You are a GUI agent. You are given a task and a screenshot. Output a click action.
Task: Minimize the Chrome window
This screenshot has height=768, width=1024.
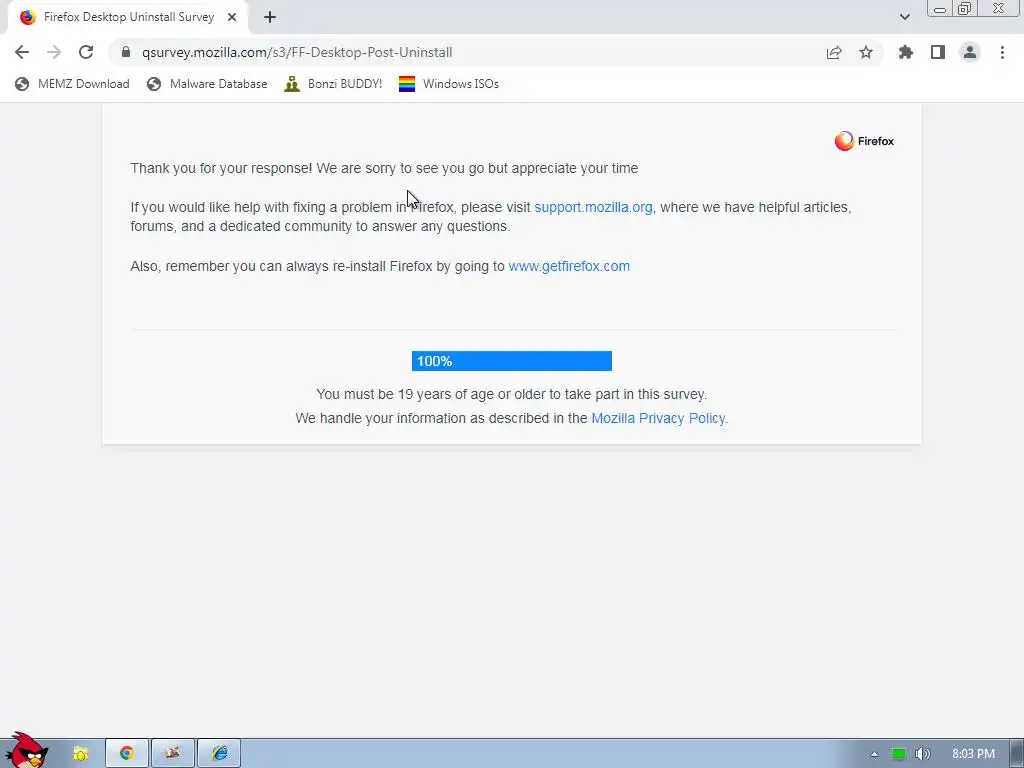pos(940,9)
